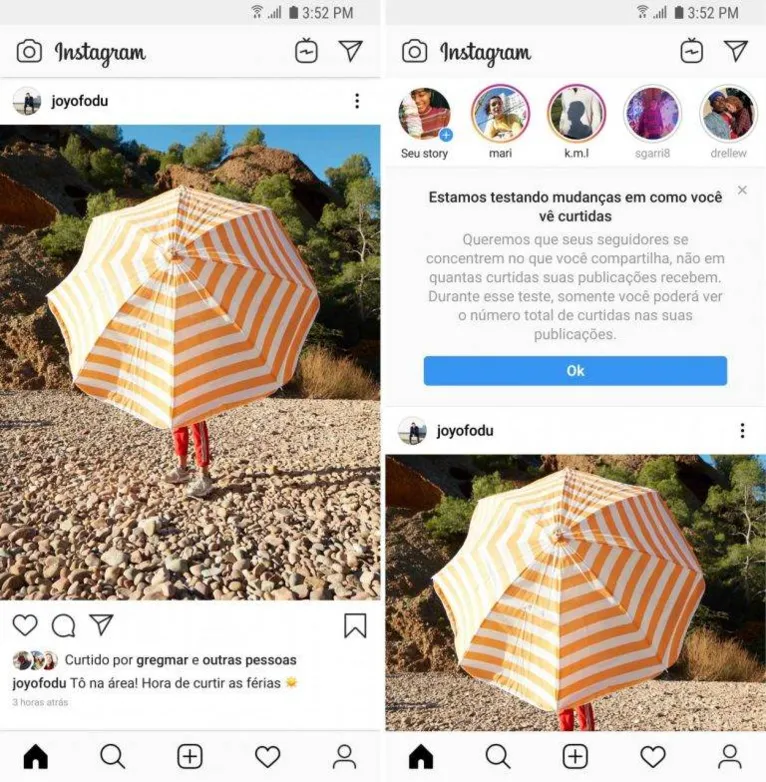766x782 pixels.
Task: Open direct messages paper plane in right screen
Action: 736,51
